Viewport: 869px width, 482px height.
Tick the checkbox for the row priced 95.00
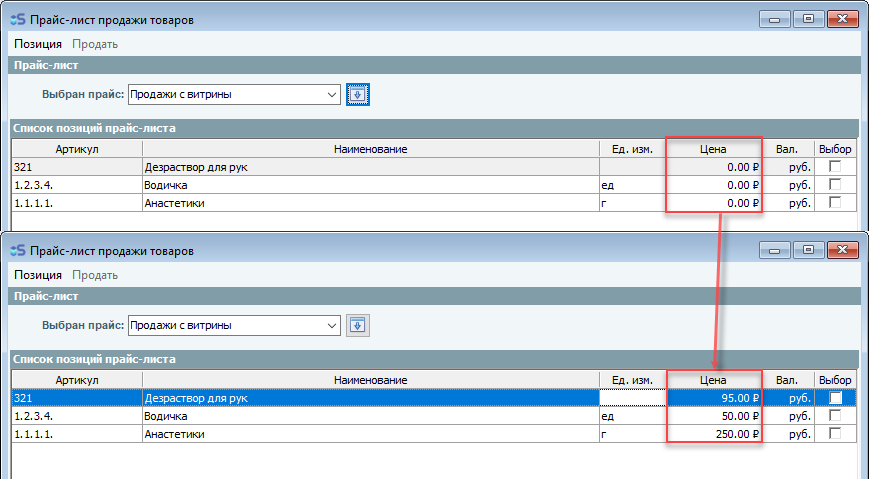pos(835,398)
